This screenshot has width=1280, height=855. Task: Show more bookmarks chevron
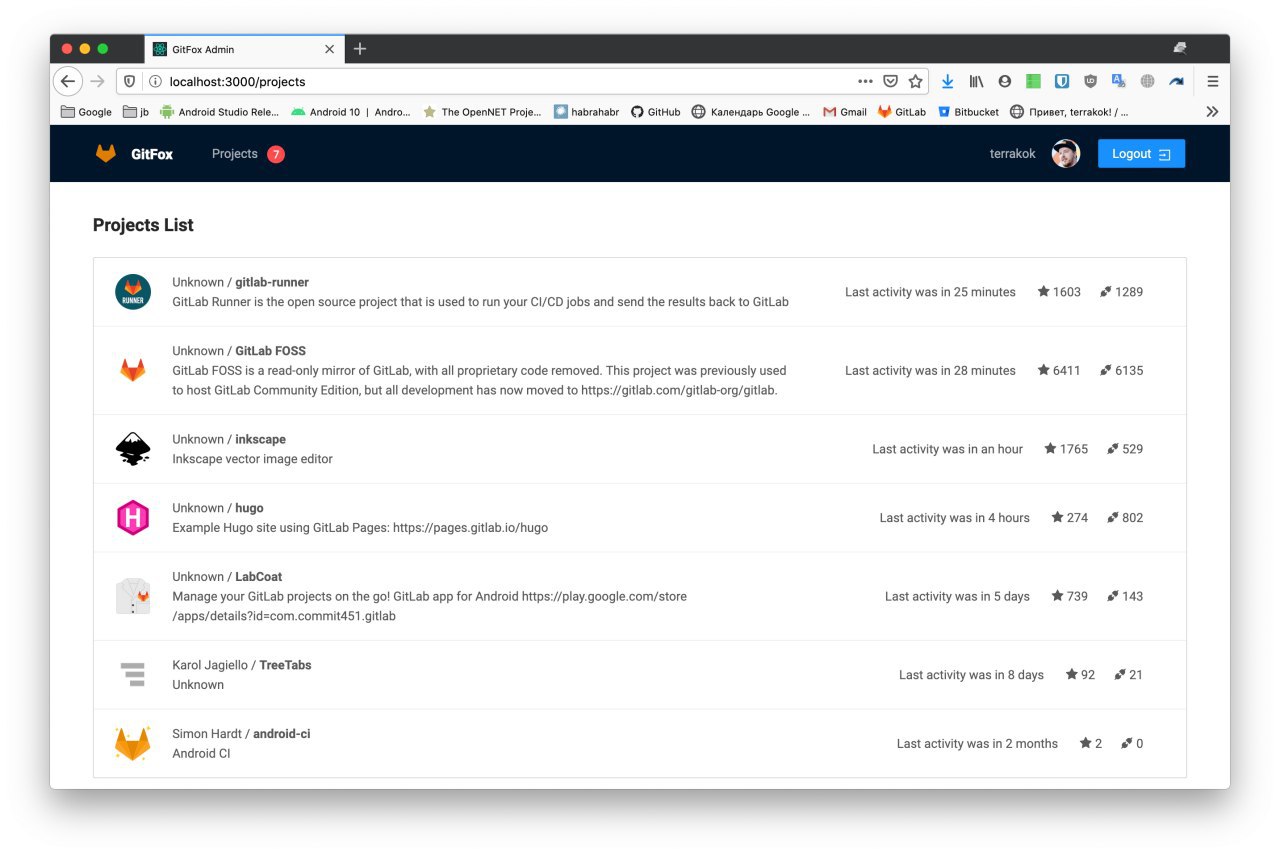pyautogui.click(x=1212, y=112)
